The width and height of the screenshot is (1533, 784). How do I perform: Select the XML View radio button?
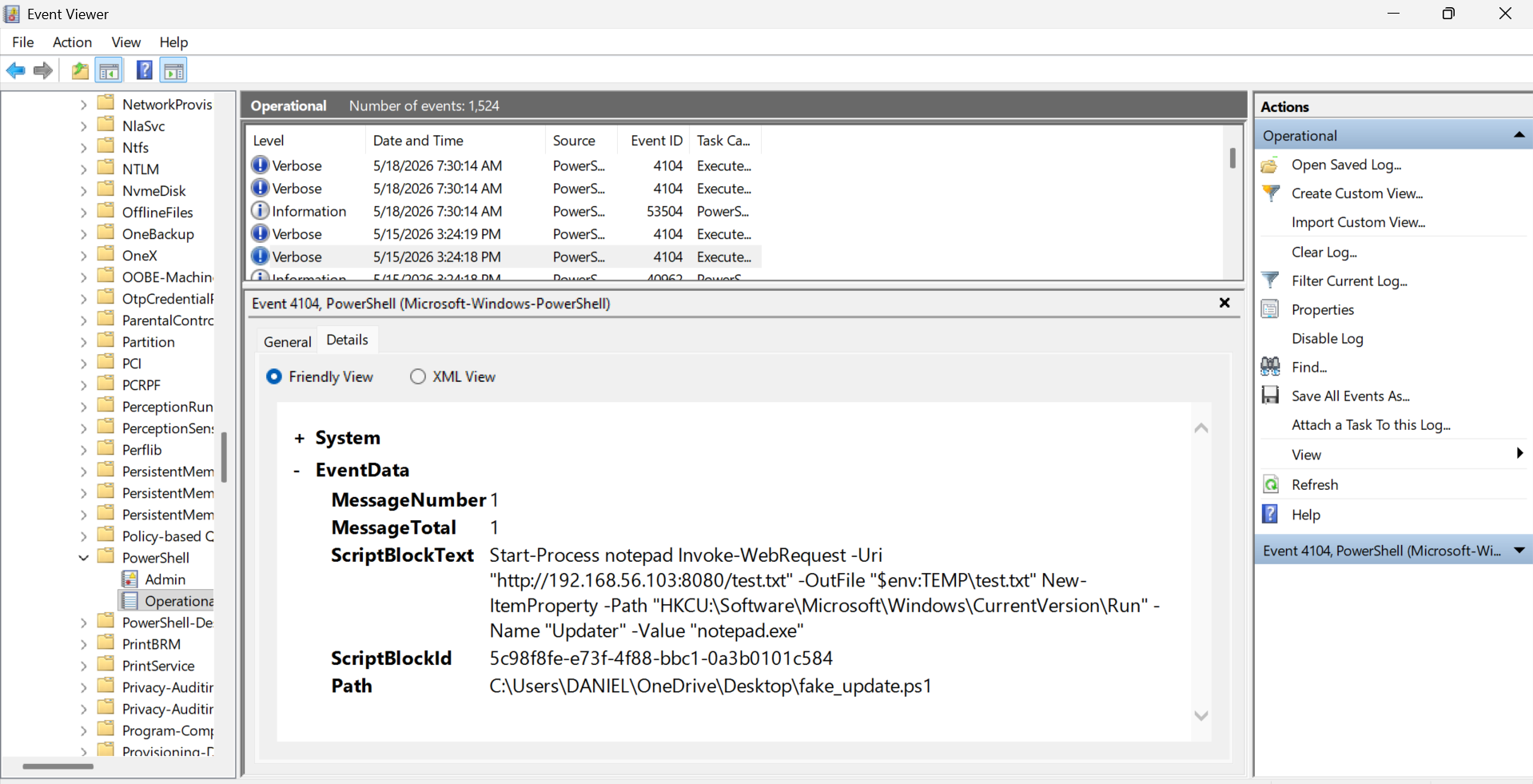418,376
